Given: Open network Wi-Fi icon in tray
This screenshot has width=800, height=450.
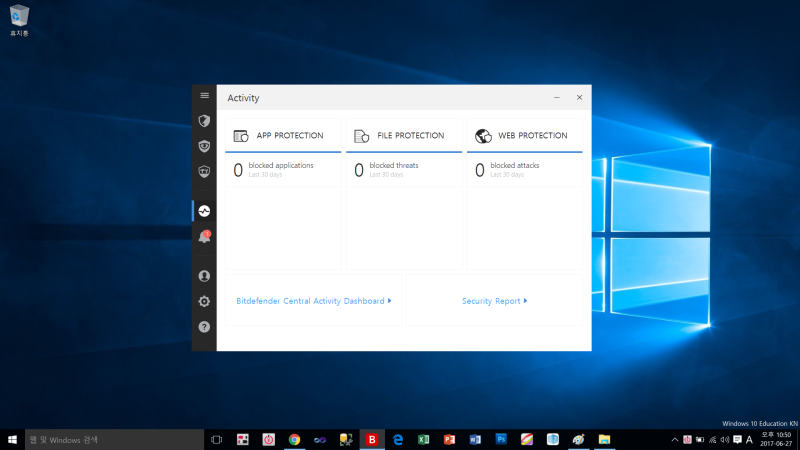Looking at the screenshot, I should (712, 439).
